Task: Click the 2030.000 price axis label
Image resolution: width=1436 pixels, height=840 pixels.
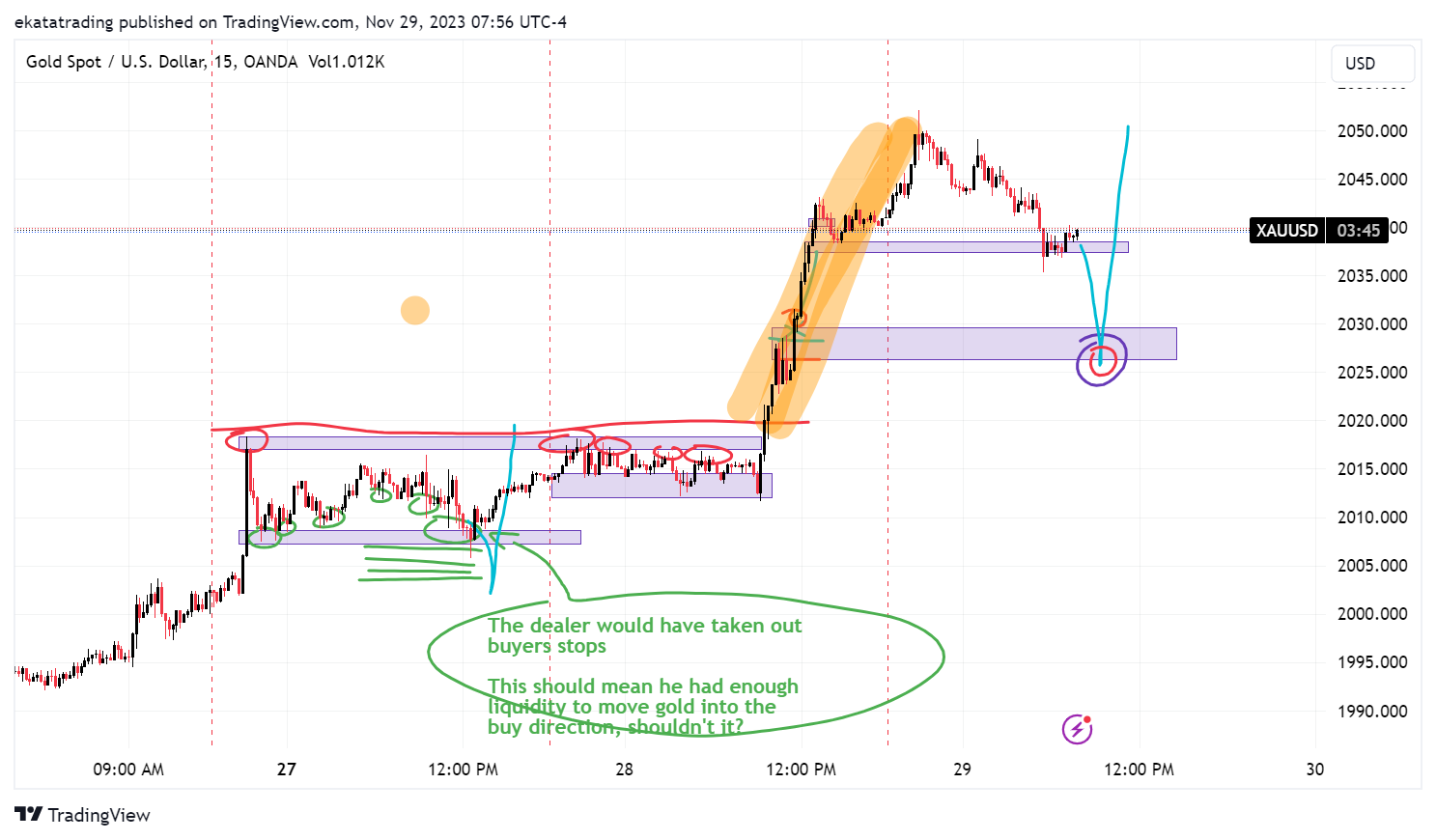Action: point(1372,324)
